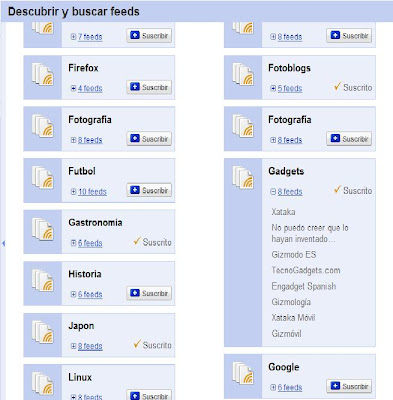Screen dimensions: 393x400
Task: Click the Suscrito status on Gastronomia
Action: [x=152, y=242]
